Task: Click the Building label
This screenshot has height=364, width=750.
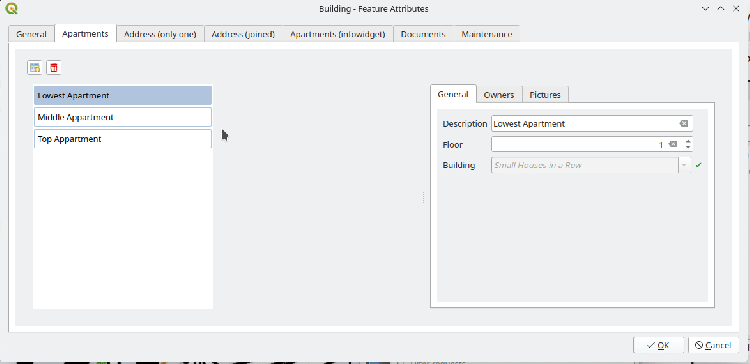Action: tap(459, 165)
